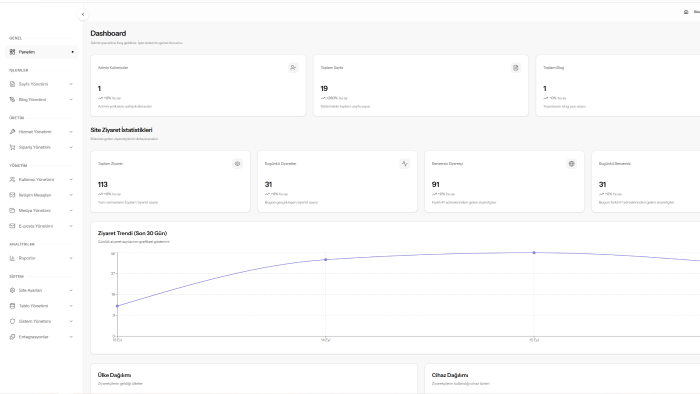Click the Site Ayarları gear icon
The width and height of the screenshot is (700, 394).
click(12, 290)
